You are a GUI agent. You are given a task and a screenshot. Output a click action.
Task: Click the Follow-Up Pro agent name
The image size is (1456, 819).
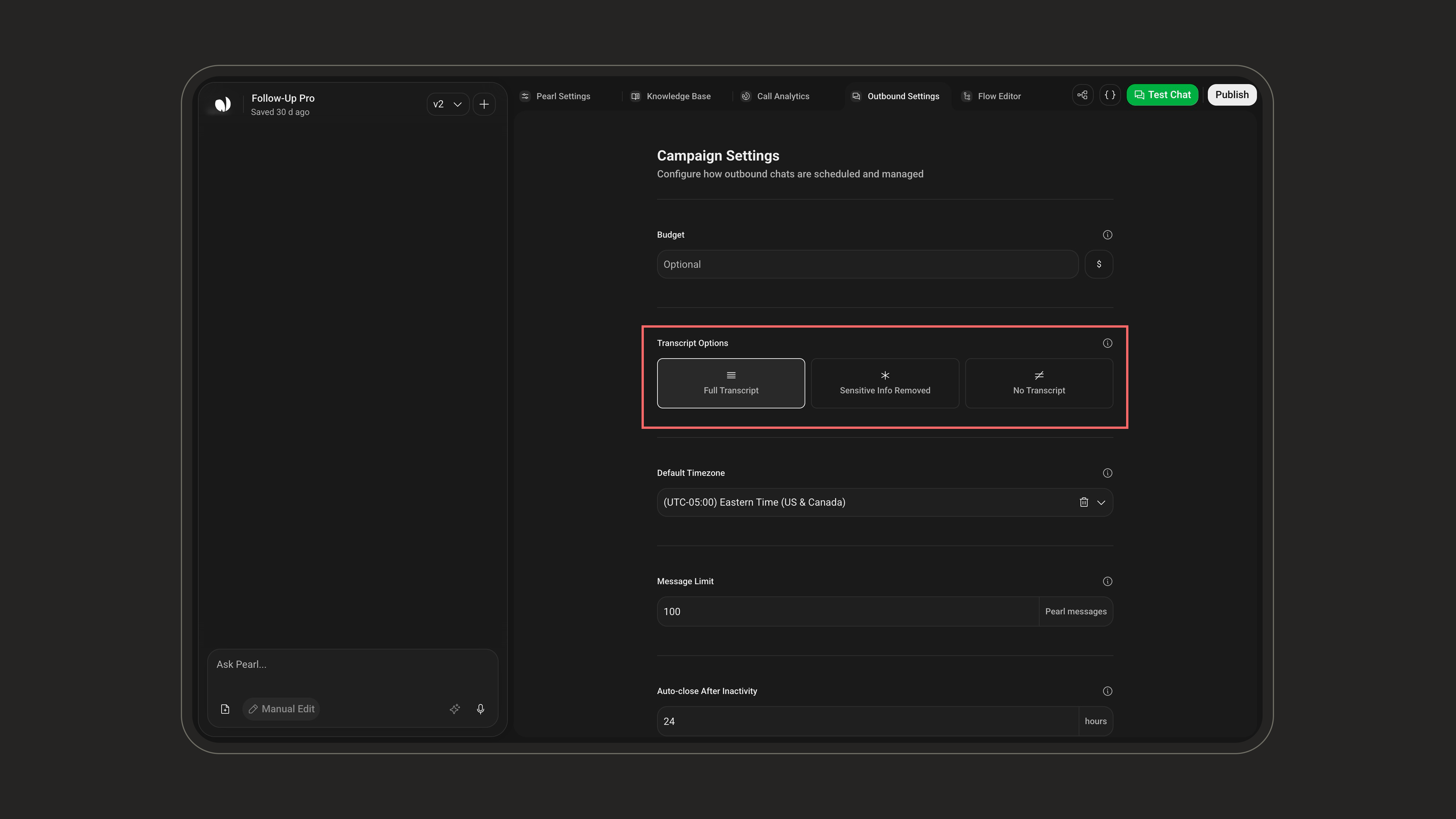283,98
